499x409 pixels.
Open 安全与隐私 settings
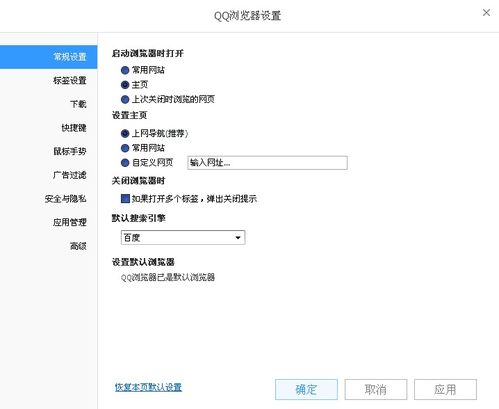pyautogui.click(x=66, y=199)
